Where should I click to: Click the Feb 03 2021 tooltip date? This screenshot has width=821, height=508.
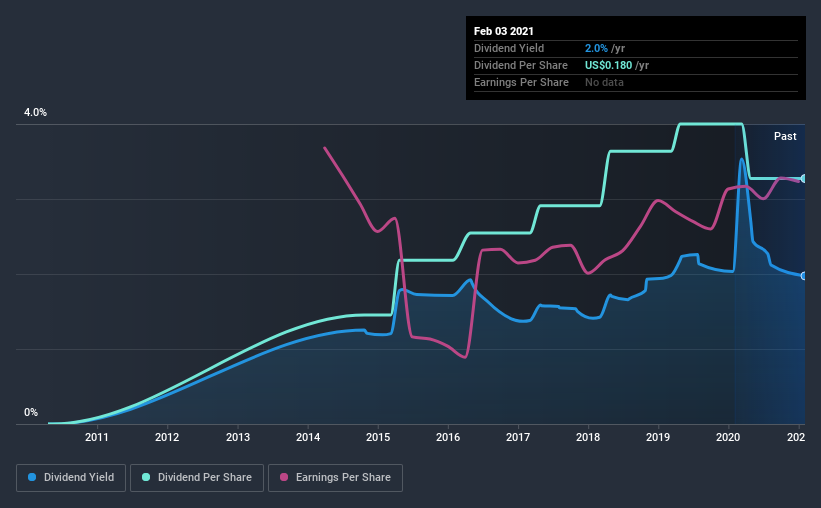(502, 29)
